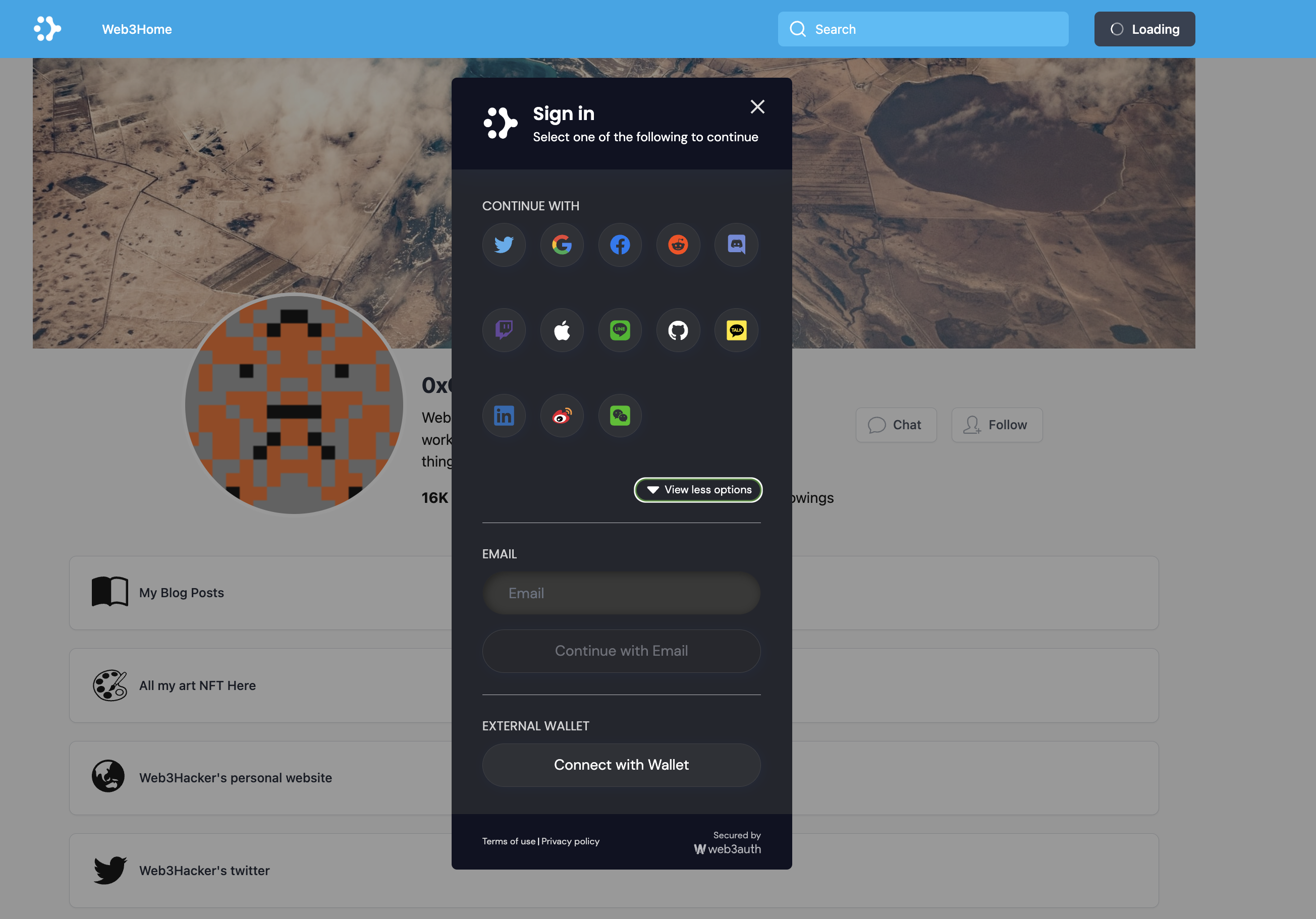Sign in using the Discord icon

736,245
